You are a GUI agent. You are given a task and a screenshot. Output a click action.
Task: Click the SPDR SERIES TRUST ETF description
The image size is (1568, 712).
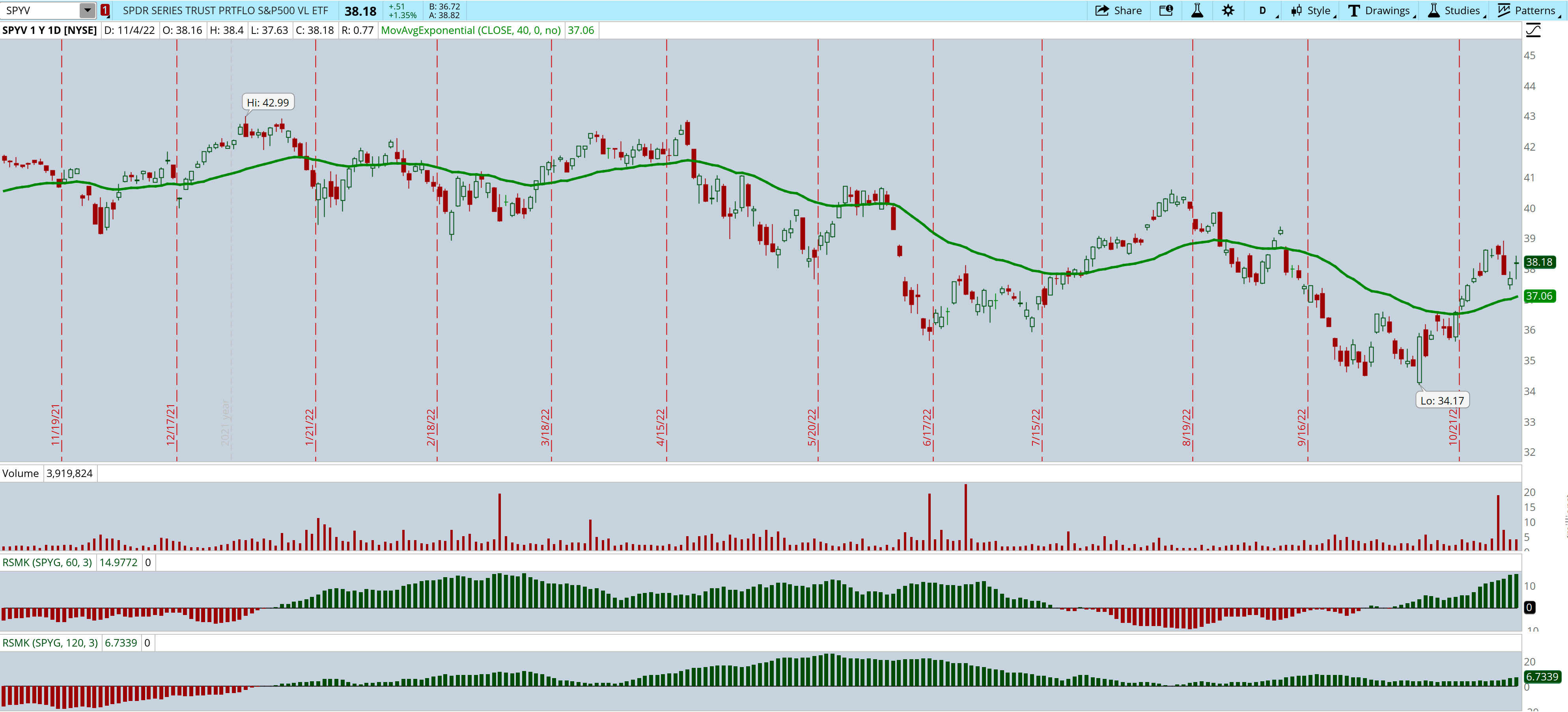pos(225,10)
